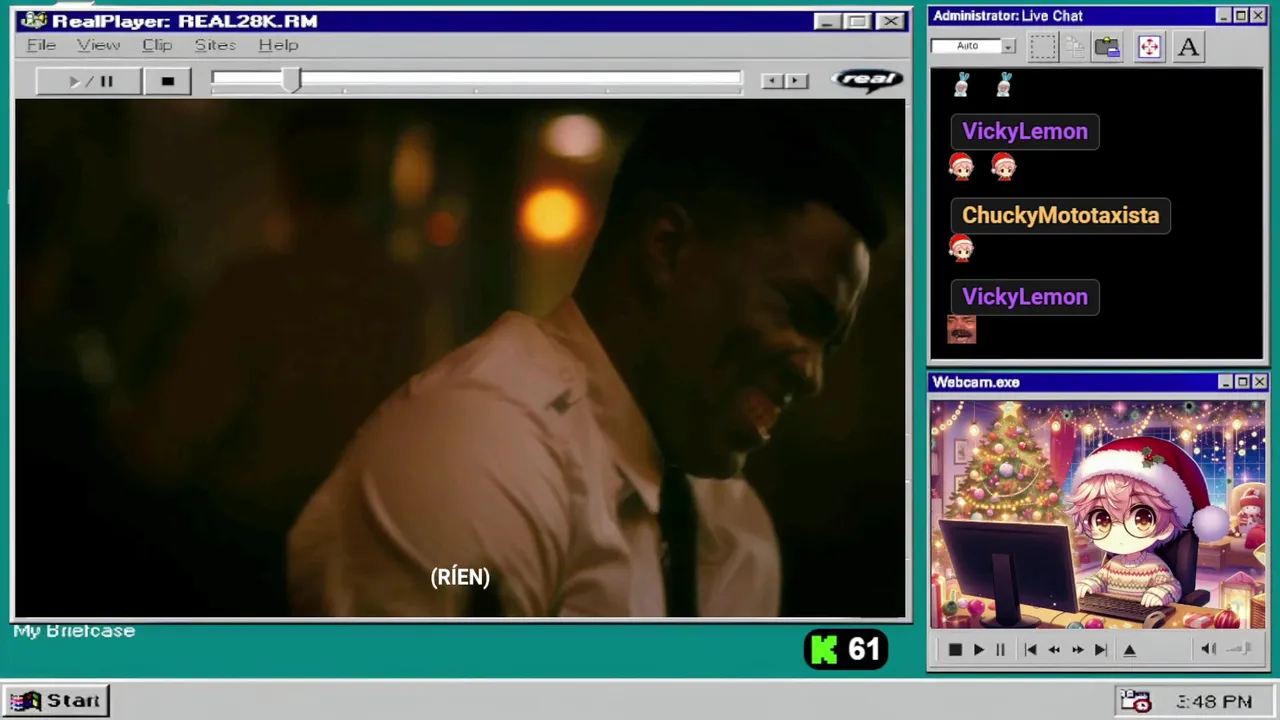Click the RealPlayer seek slider handle
The height and width of the screenshot is (720, 1280).
click(x=291, y=81)
